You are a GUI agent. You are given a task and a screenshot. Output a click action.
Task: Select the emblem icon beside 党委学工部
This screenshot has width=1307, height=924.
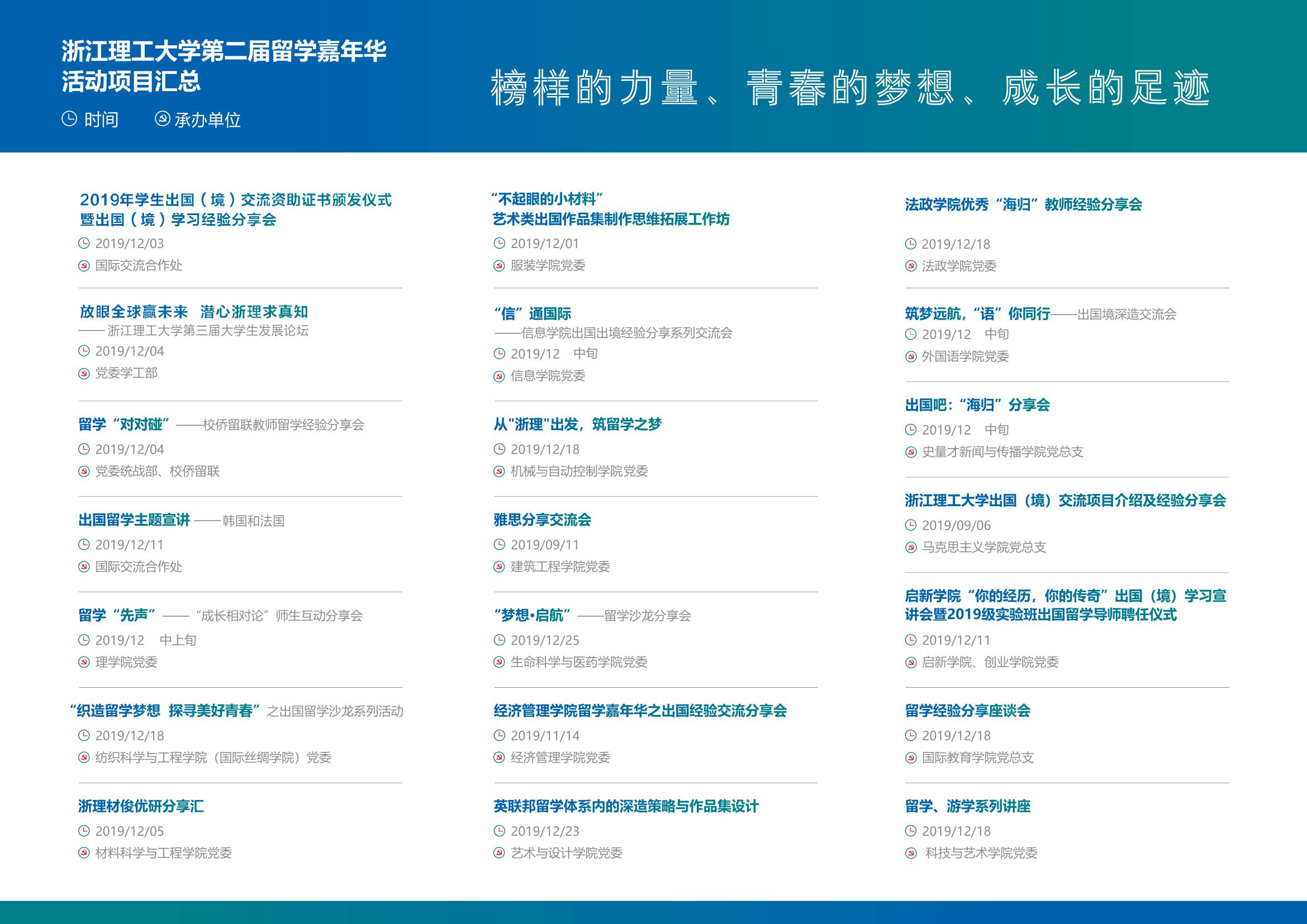click(84, 374)
